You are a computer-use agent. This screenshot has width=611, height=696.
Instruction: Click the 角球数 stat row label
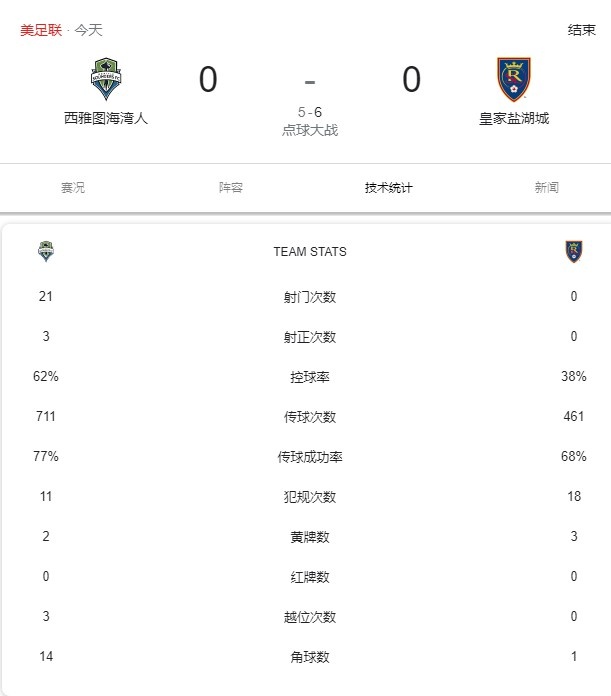click(310, 656)
